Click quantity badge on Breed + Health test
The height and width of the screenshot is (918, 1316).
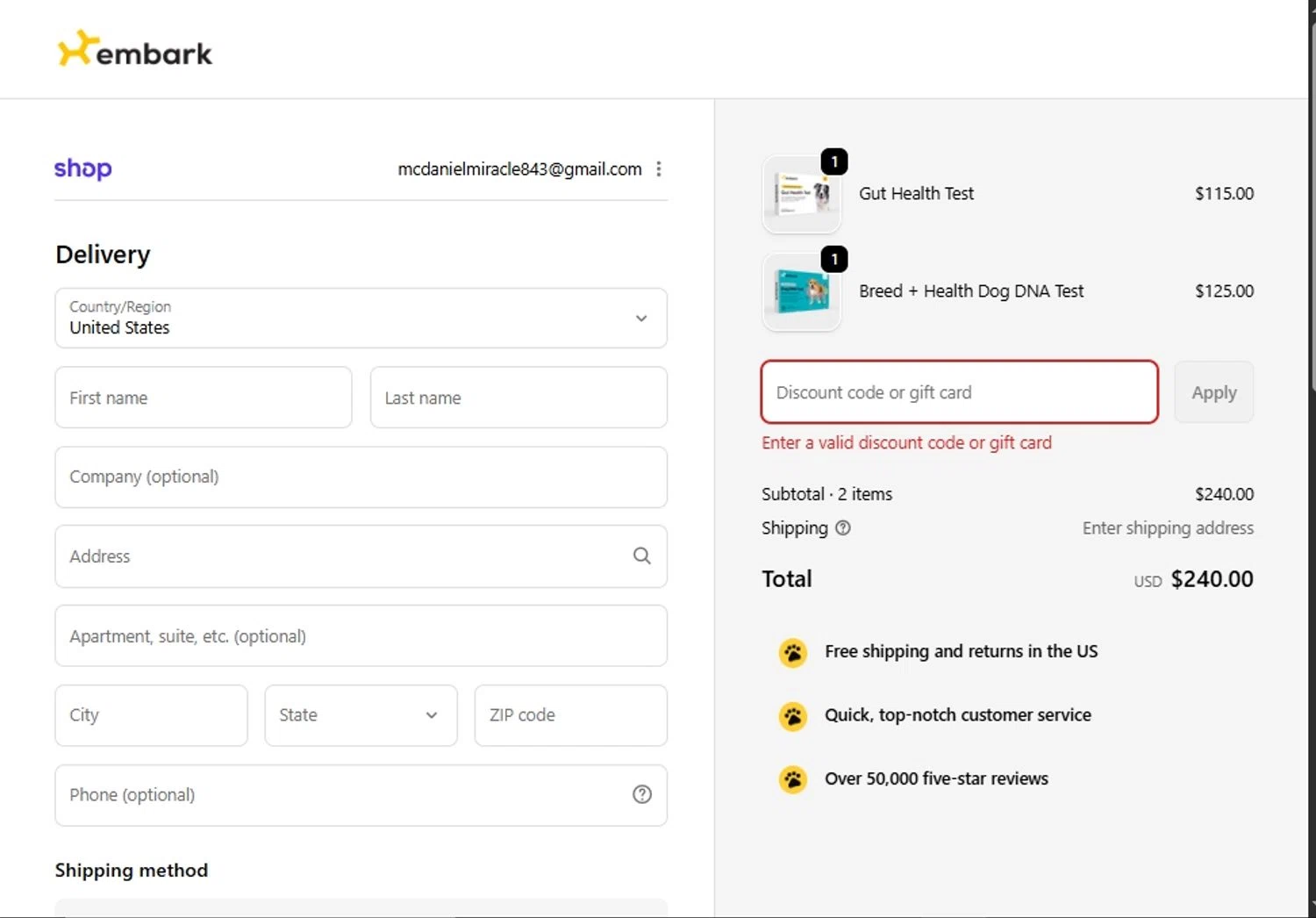[834, 259]
